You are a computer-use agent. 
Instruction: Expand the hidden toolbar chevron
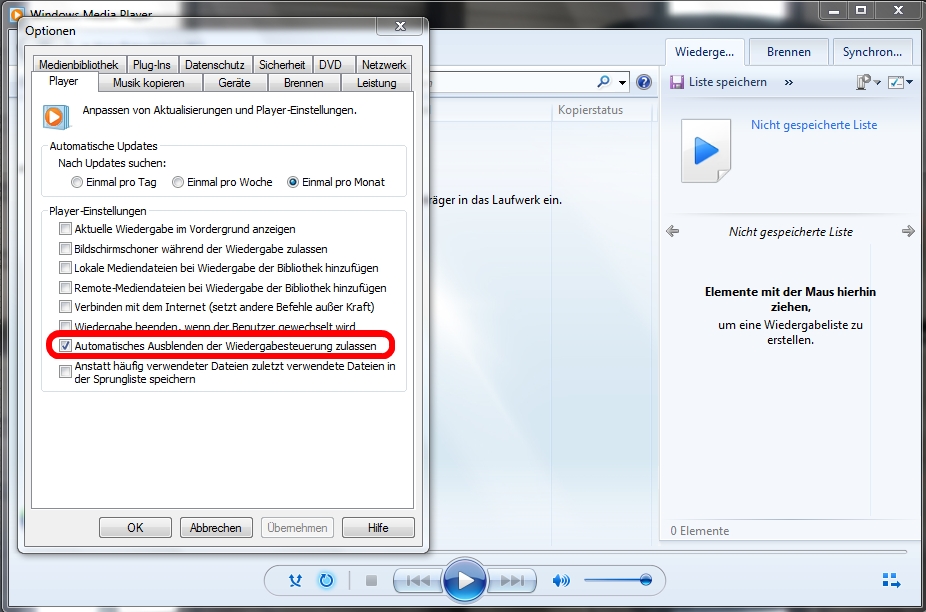pyautogui.click(x=788, y=83)
